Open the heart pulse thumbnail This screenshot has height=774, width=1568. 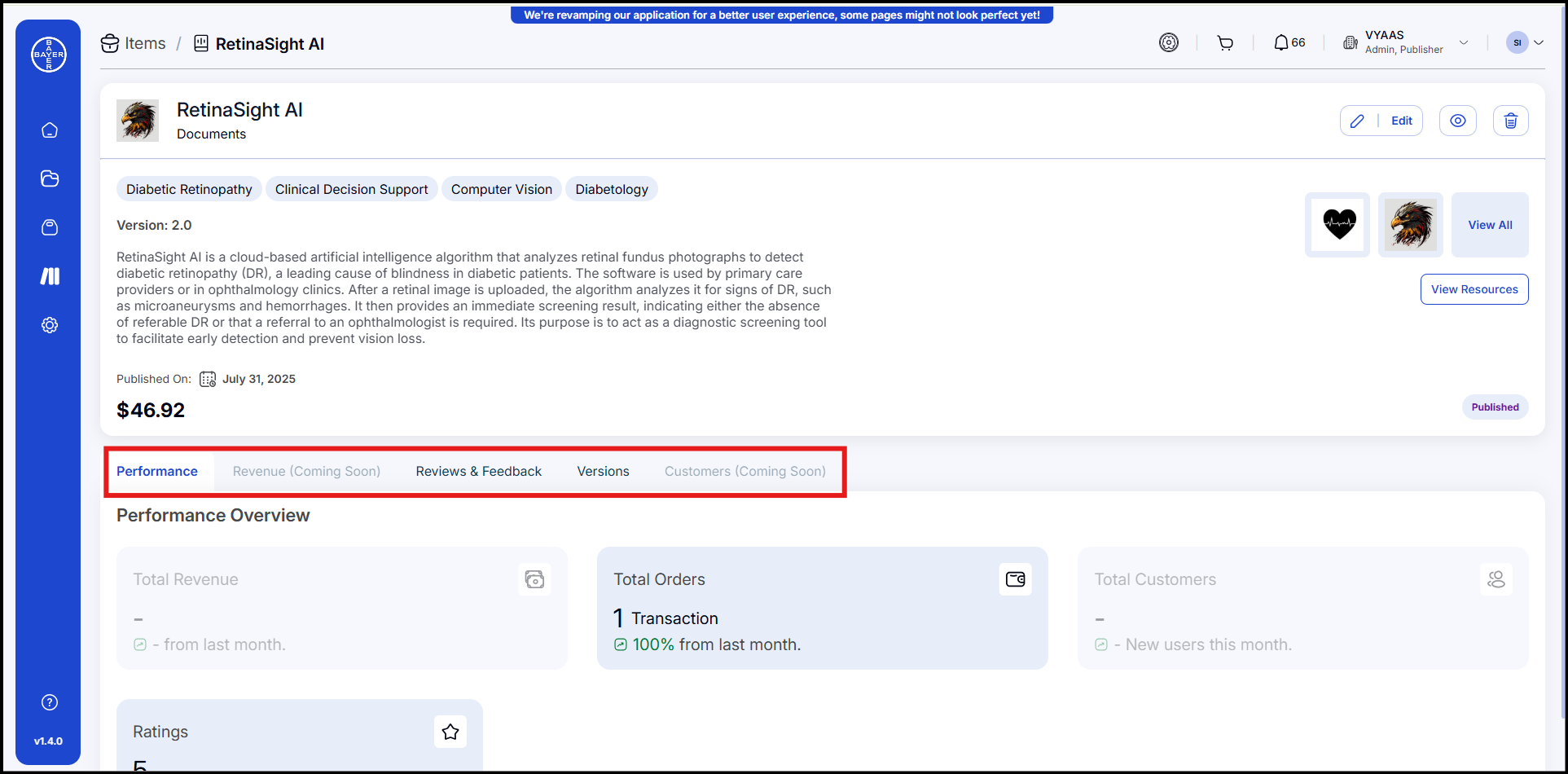(x=1337, y=225)
